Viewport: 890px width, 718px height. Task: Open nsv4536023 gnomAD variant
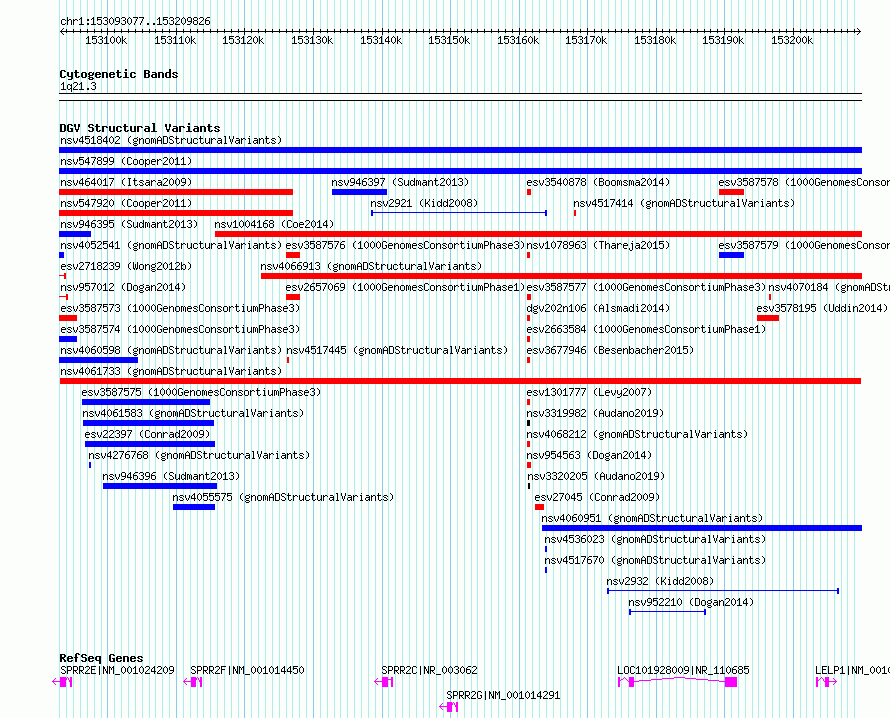point(655,539)
